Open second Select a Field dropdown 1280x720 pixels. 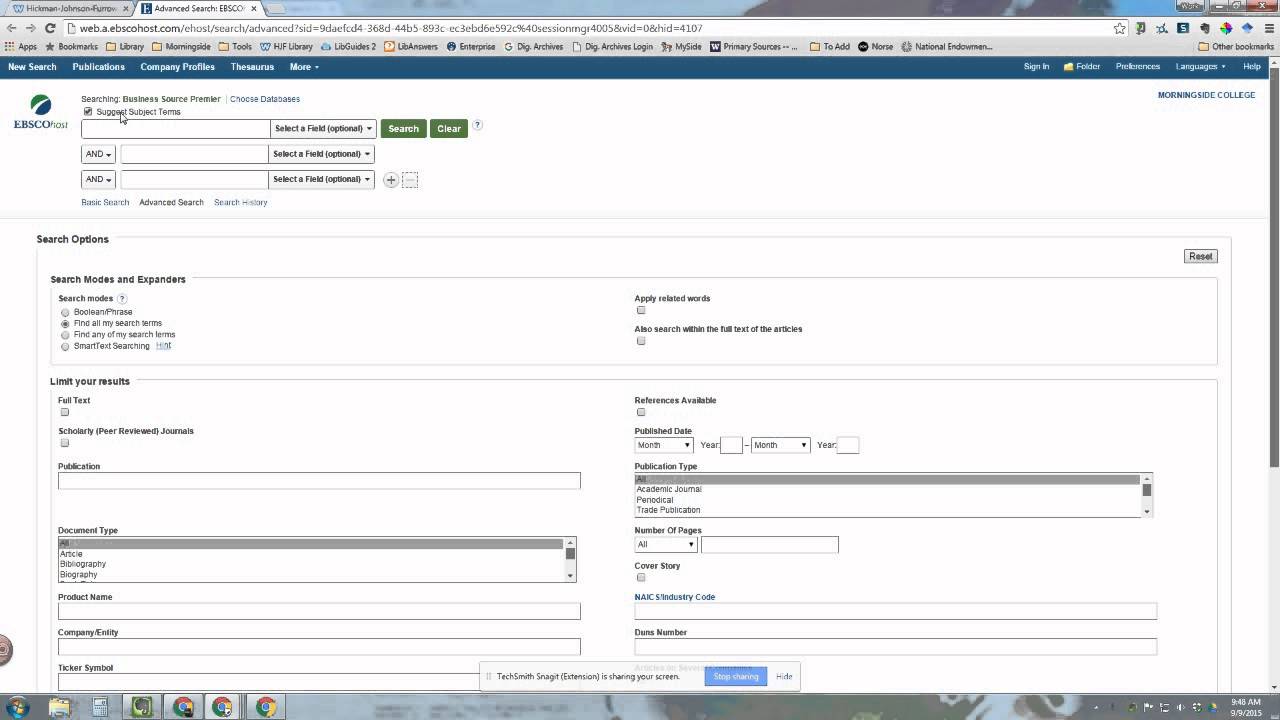pos(321,154)
